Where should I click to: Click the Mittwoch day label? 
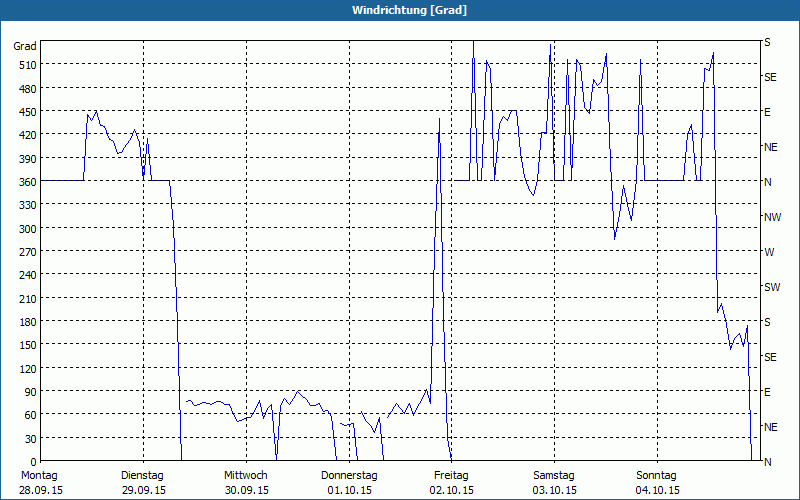tap(245, 476)
